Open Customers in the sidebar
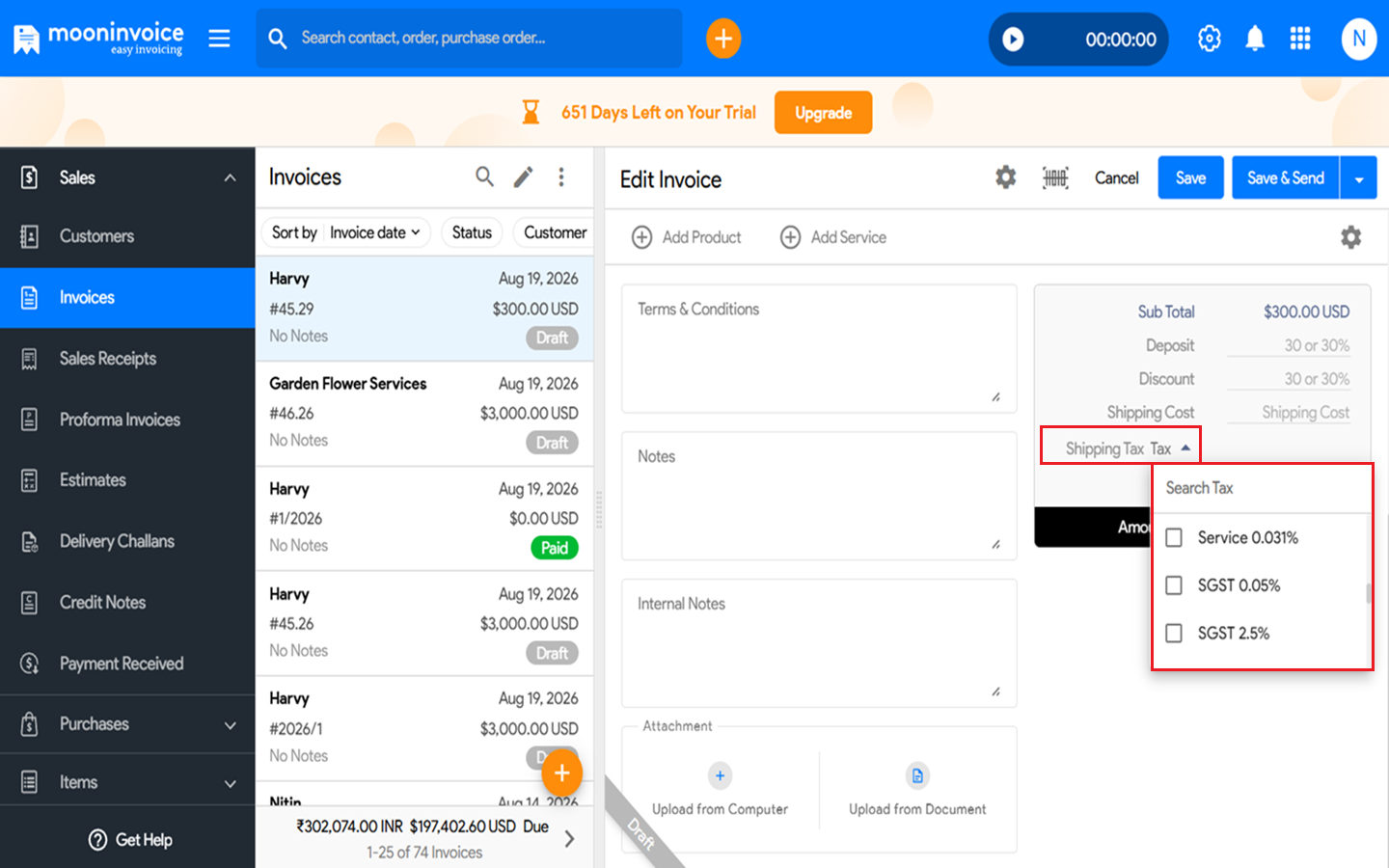 [x=127, y=236]
